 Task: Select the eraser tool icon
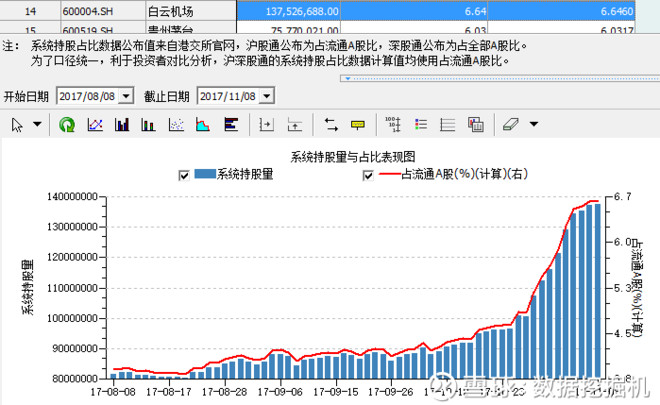pos(511,125)
